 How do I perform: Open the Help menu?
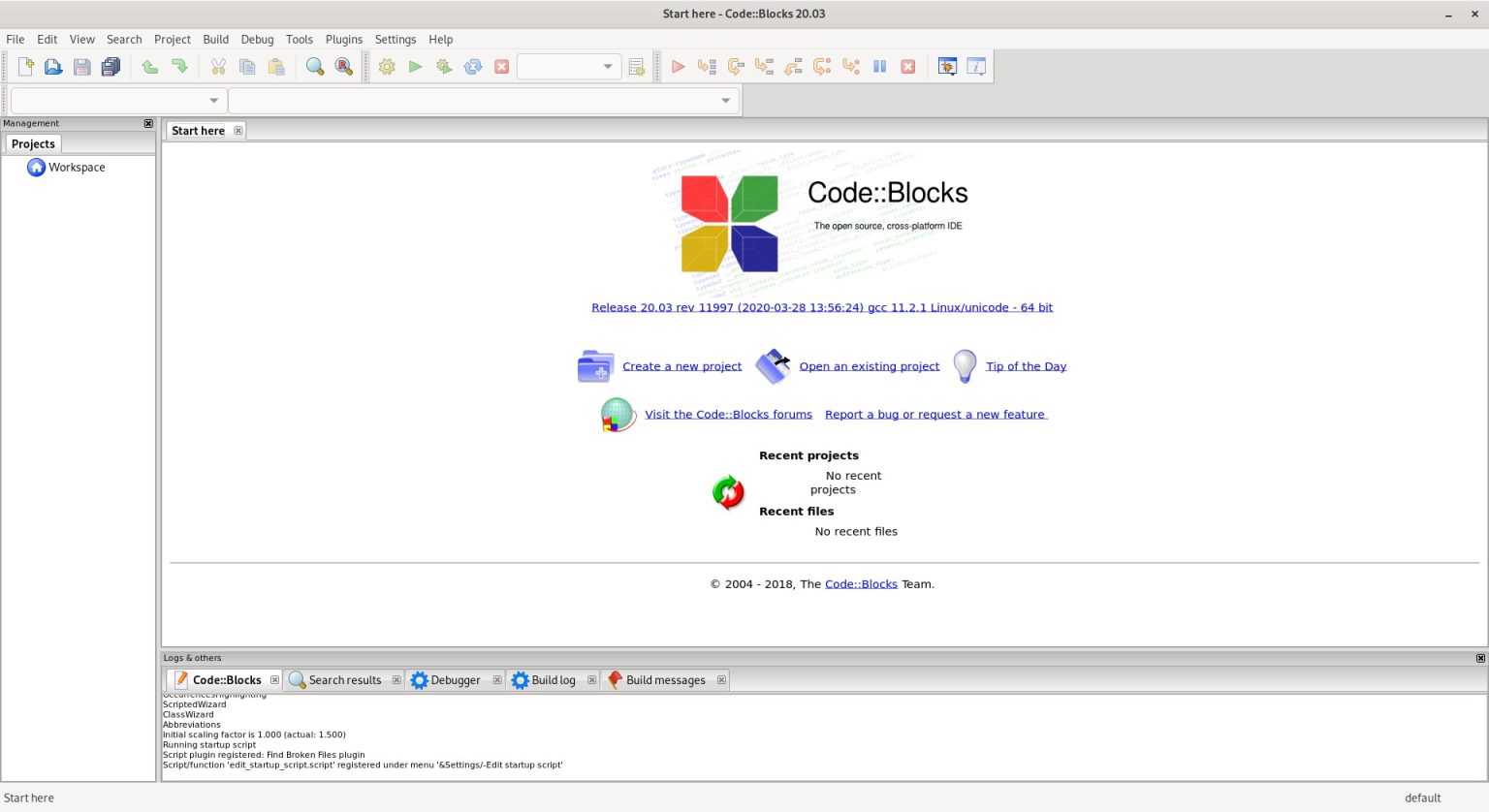(441, 40)
